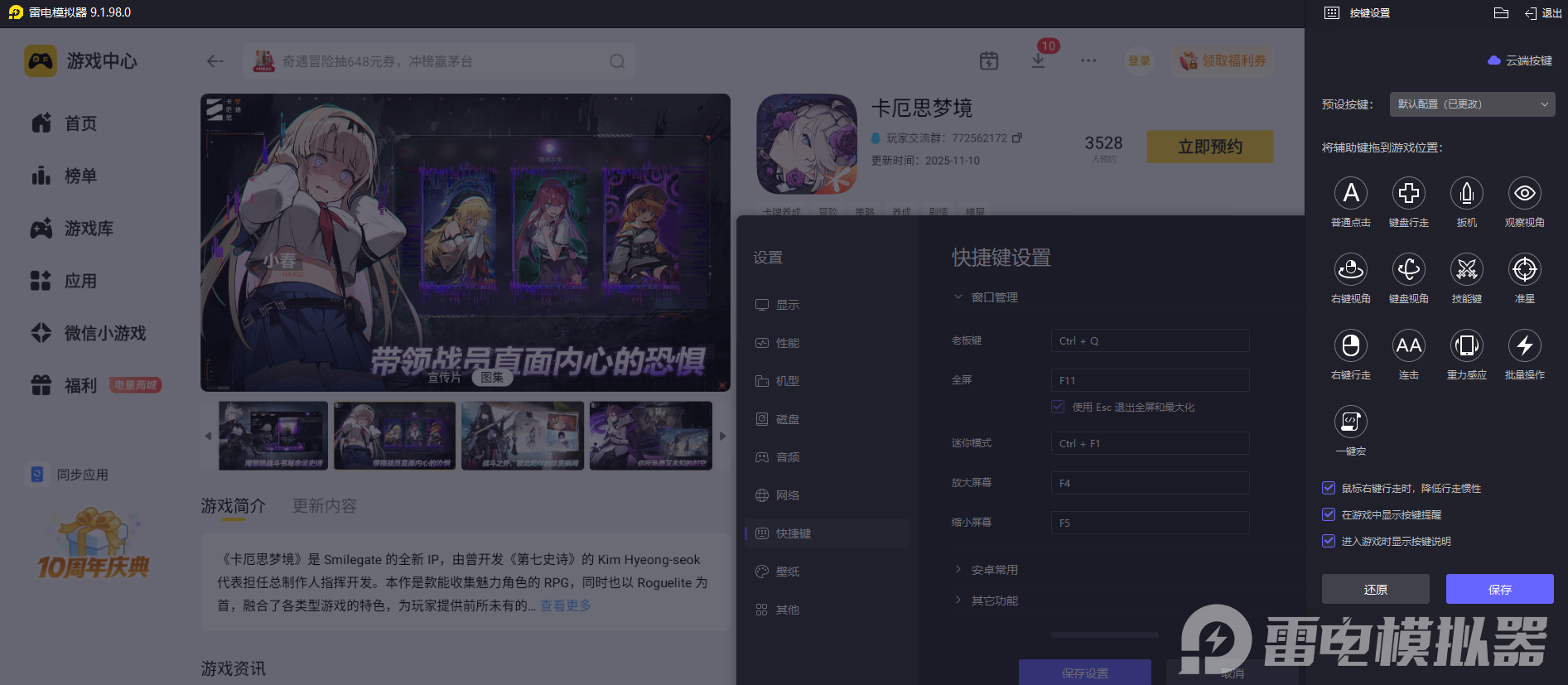Viewport: 1568px width, 685px height.
Task: Expand the 其它功能 section
Action: 986,601
